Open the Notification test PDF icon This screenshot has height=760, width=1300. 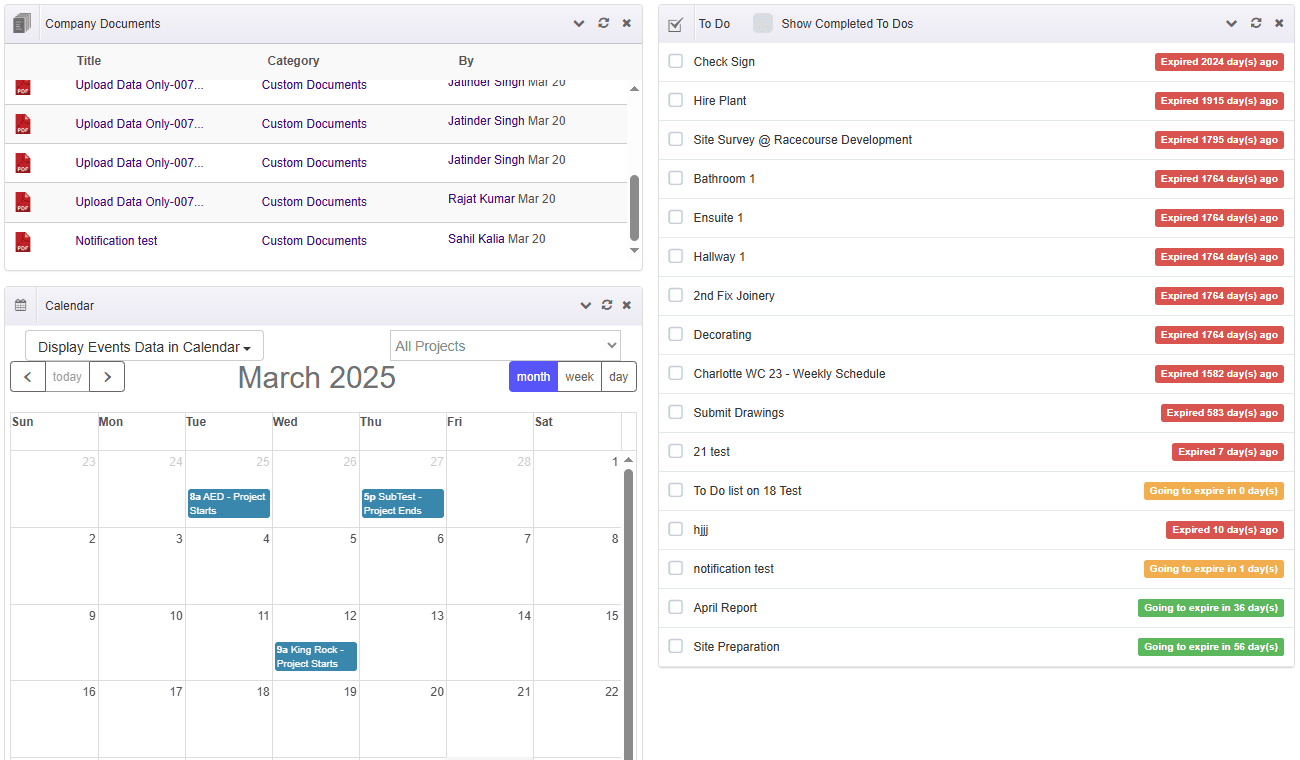pos(23,241)
